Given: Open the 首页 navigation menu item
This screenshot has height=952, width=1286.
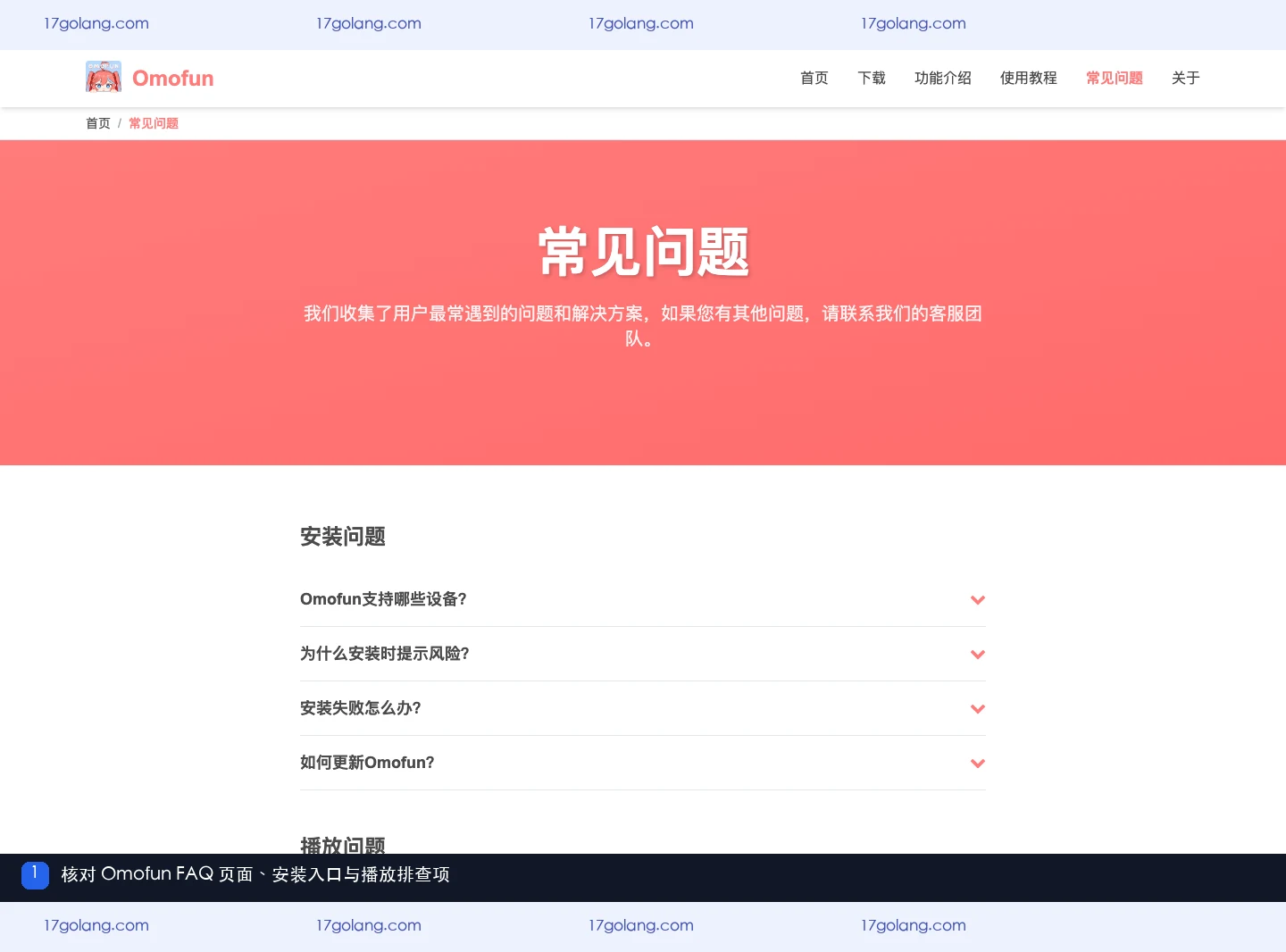Looking at the screenshot, I should tap(814, 79).
